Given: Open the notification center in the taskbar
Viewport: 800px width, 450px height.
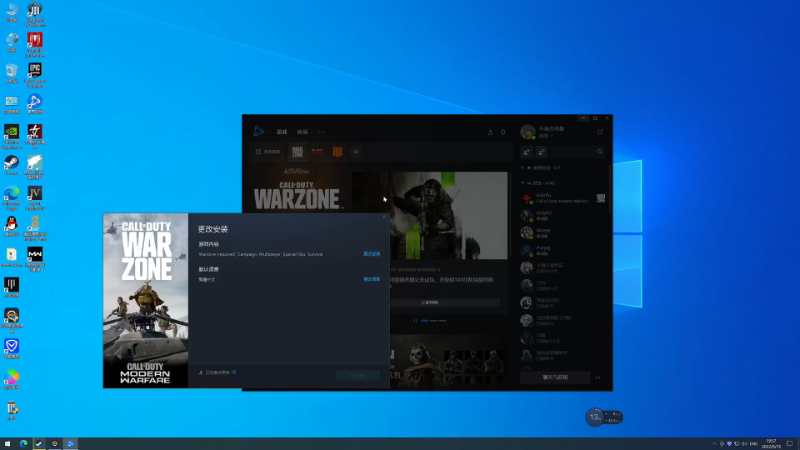Looking at the screenshot, I should [x=790, y=444].
